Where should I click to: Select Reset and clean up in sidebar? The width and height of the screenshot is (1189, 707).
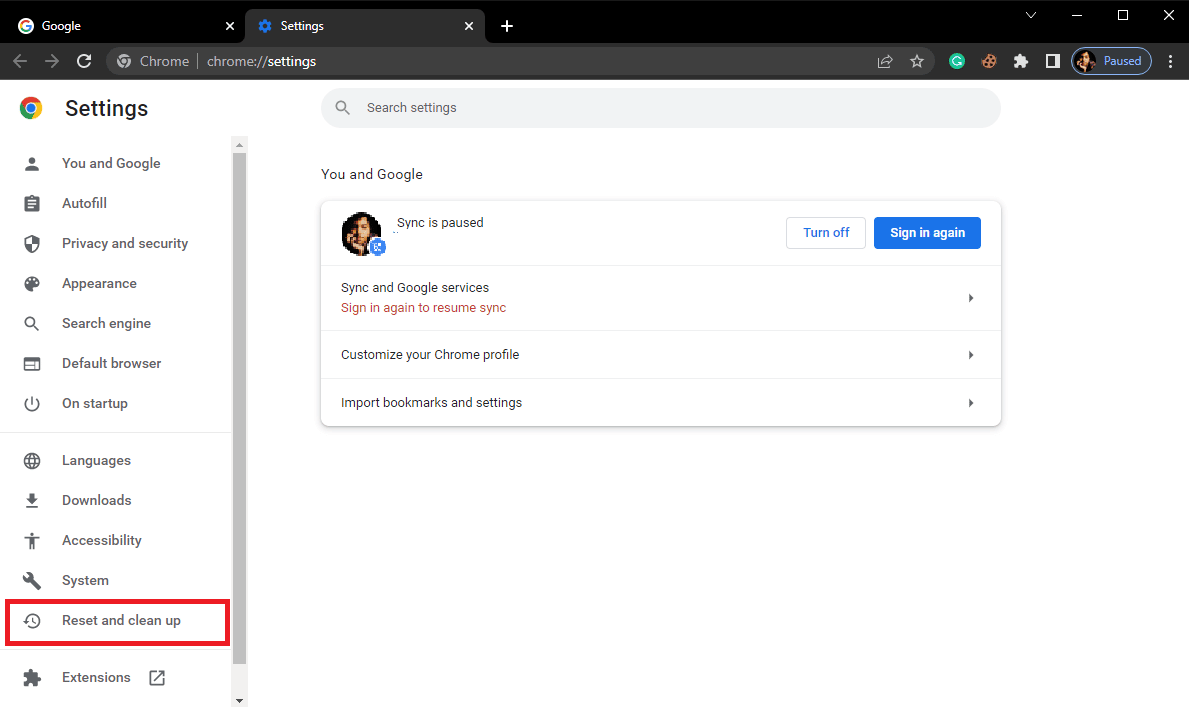pyautogui.click(x=120, y=621)
